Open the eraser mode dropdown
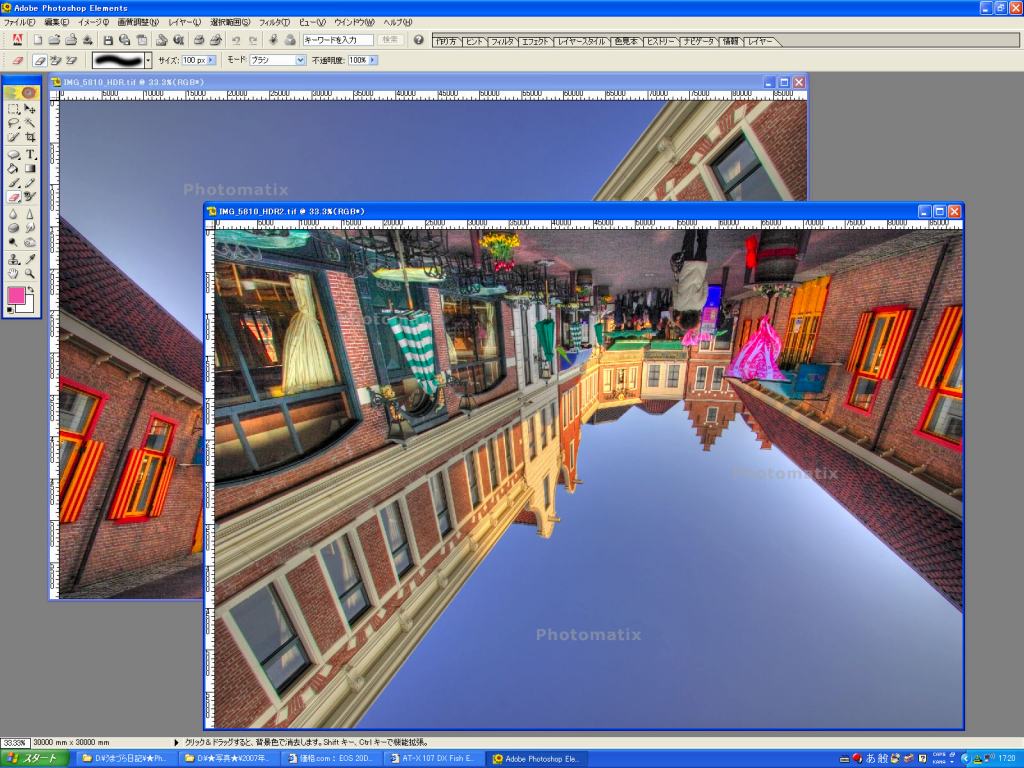The image size is (1024, 768). pyautogui.click(x=300, y=60)
